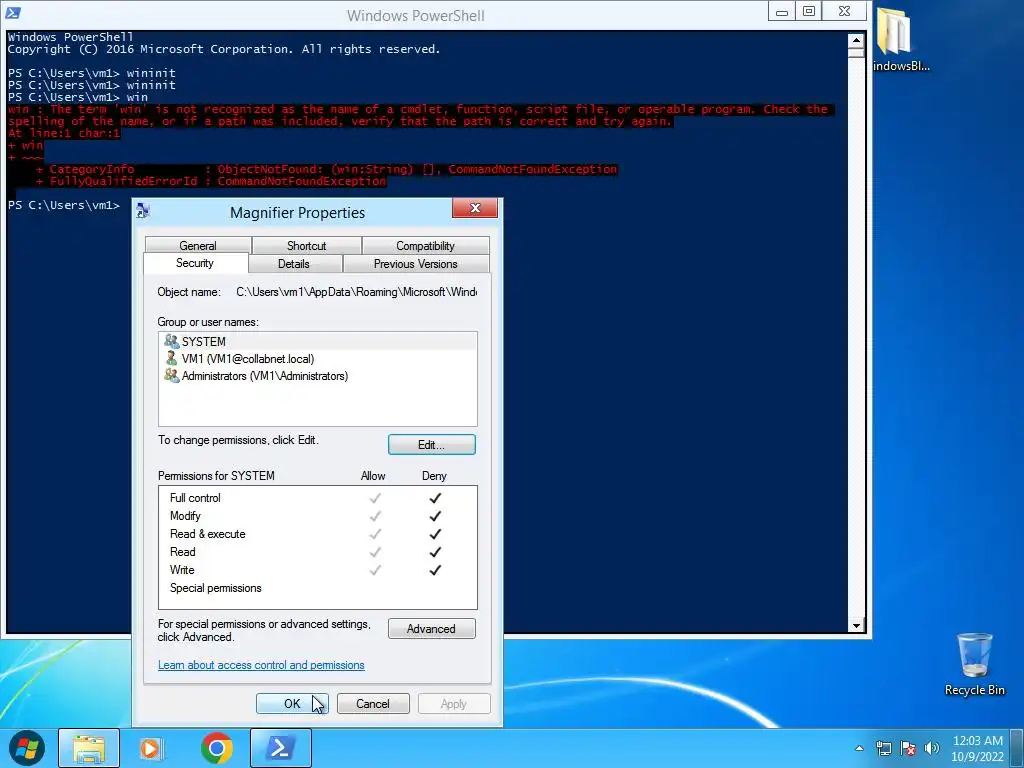This screenshot has width=1024, height=768.
Task: Click Show desktop strip at taskbar end
Action: click(x=1017, y=748)
